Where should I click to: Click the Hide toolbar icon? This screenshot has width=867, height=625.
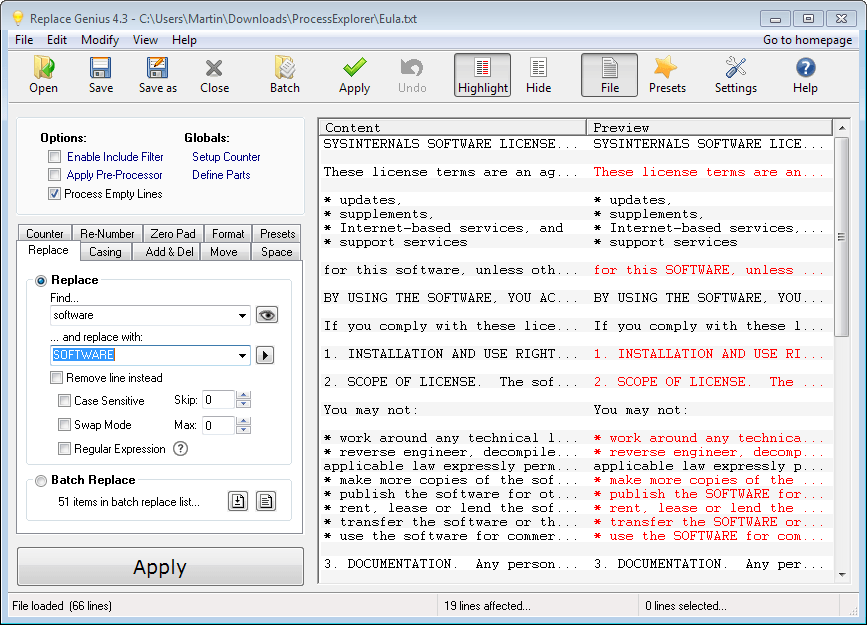click(539, 75)
